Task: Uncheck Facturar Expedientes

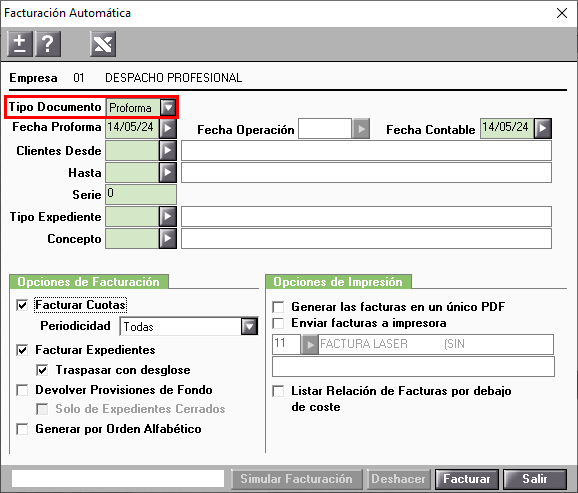Action: 22,350
